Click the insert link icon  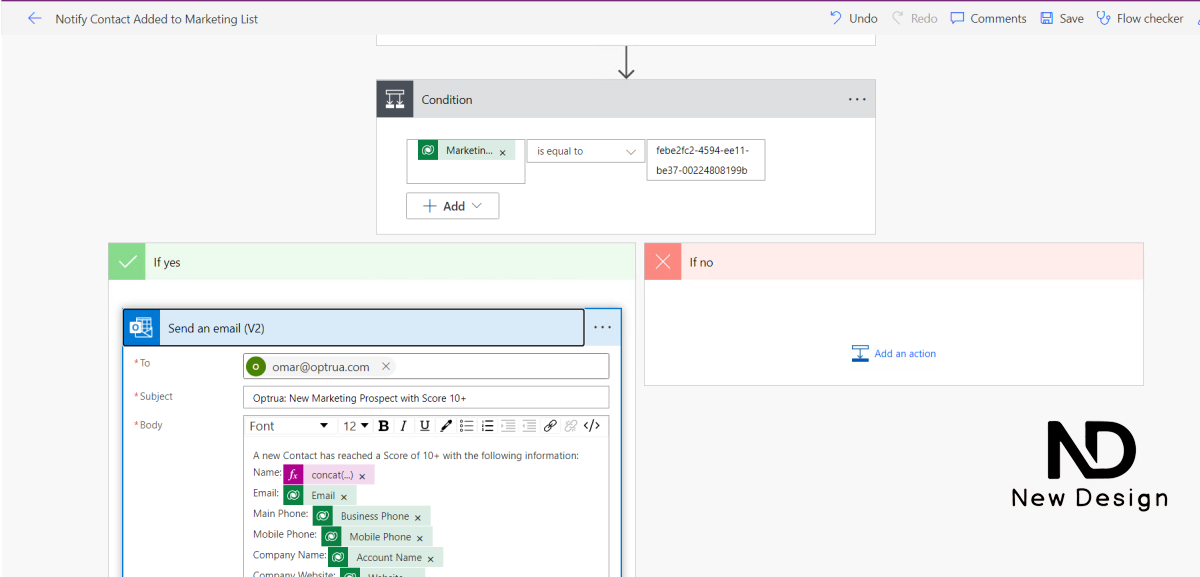coord(550,426)
